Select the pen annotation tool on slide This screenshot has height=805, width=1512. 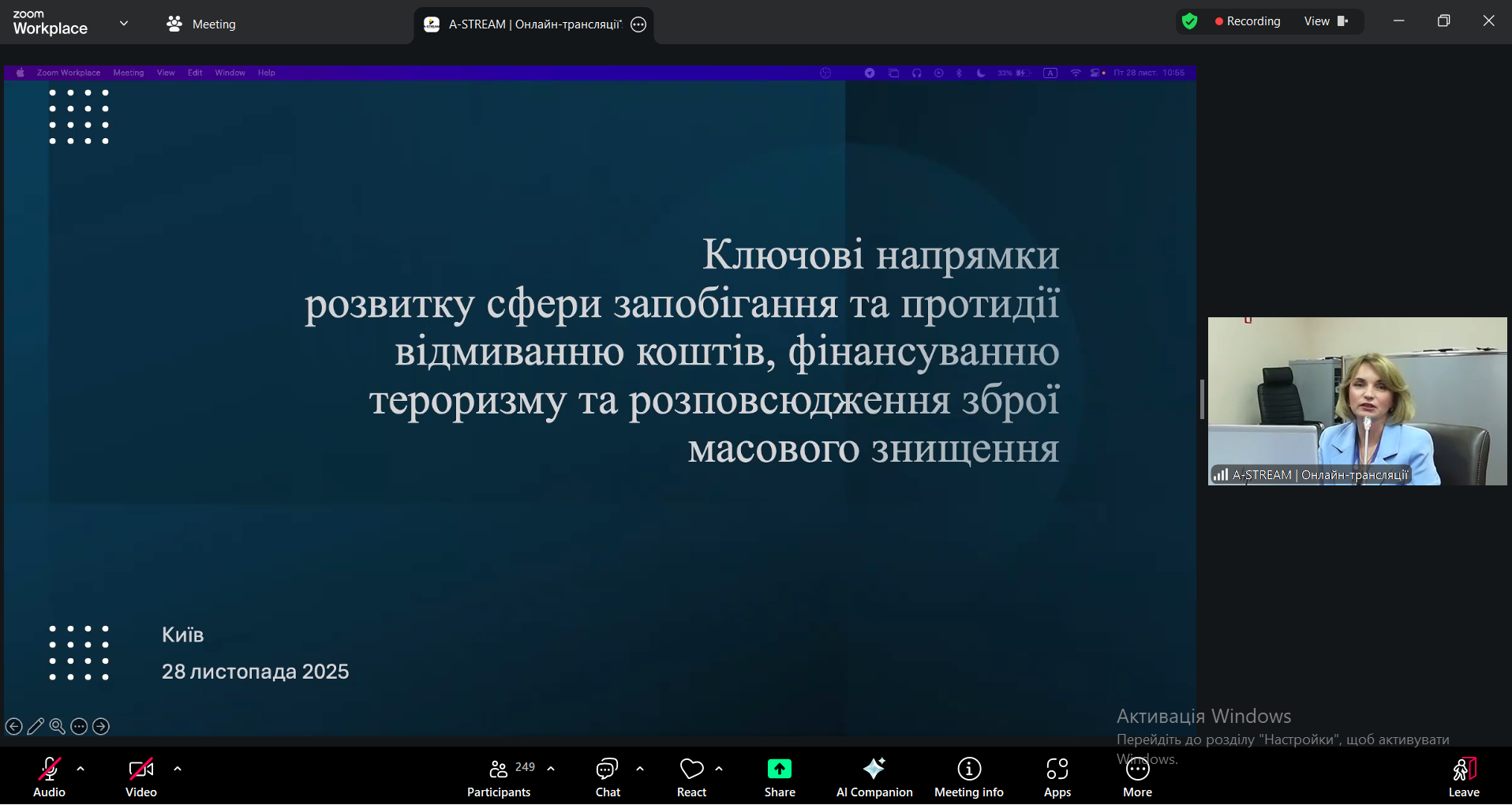[x=36, y=726]
